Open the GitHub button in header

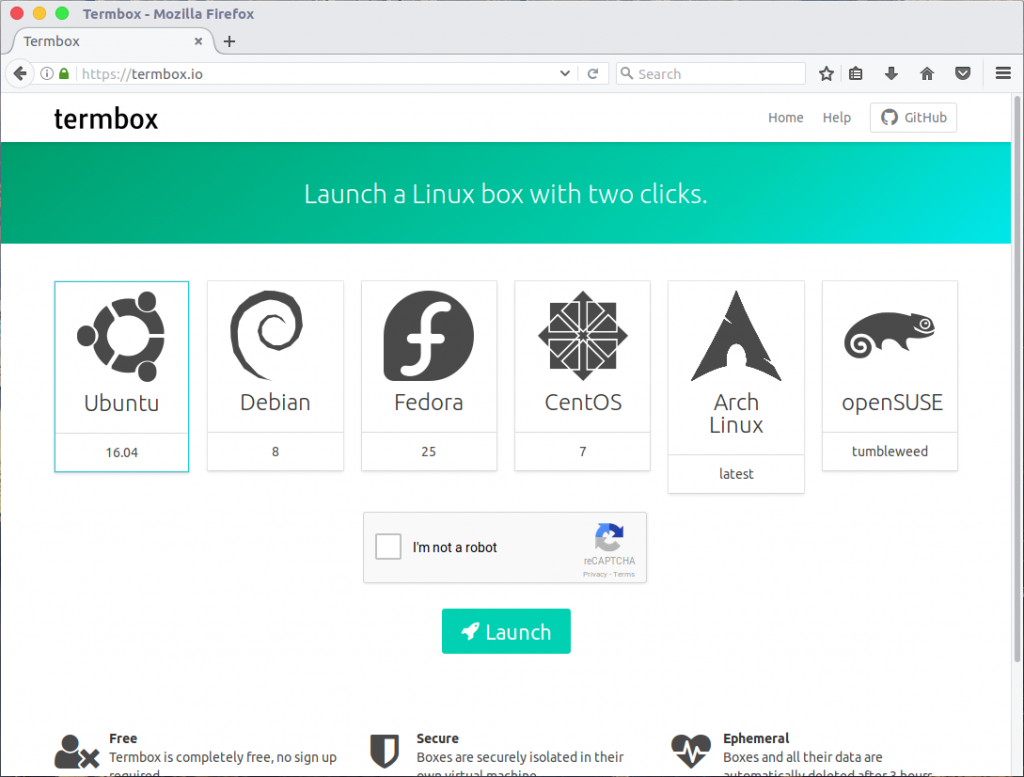tap(913, 118)
